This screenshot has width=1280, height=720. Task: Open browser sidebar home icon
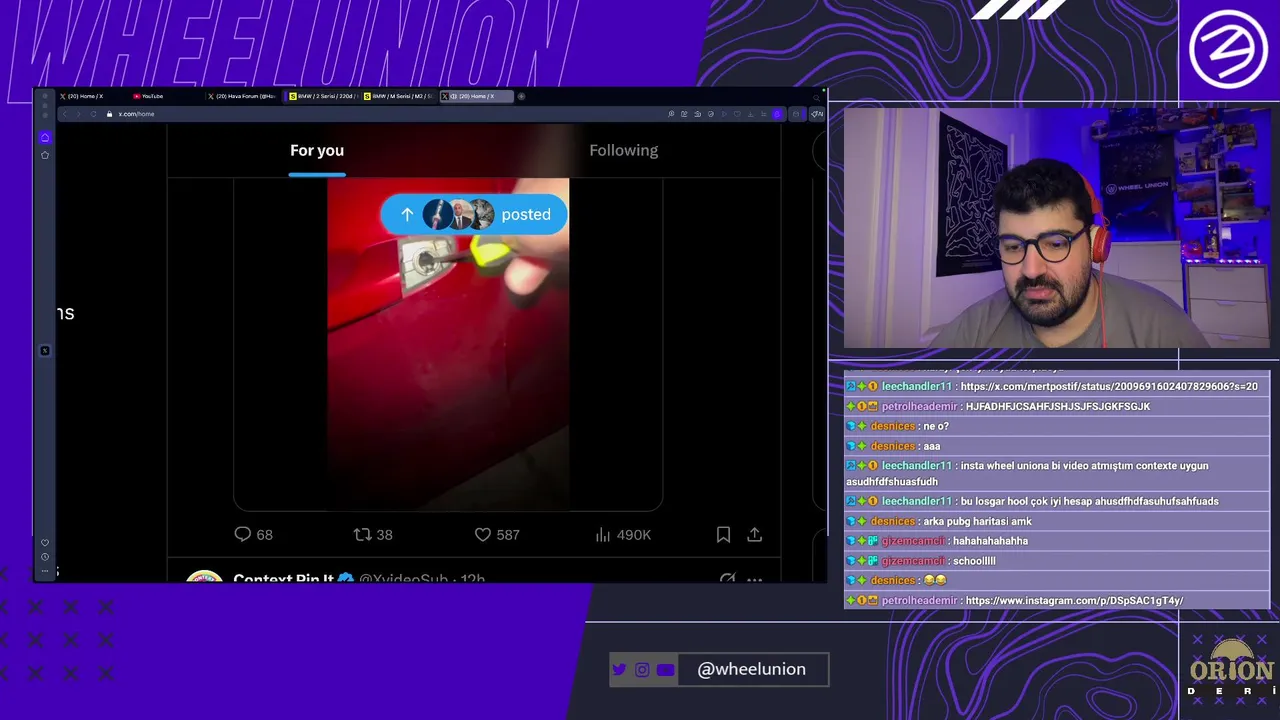(x=44, y=137)
